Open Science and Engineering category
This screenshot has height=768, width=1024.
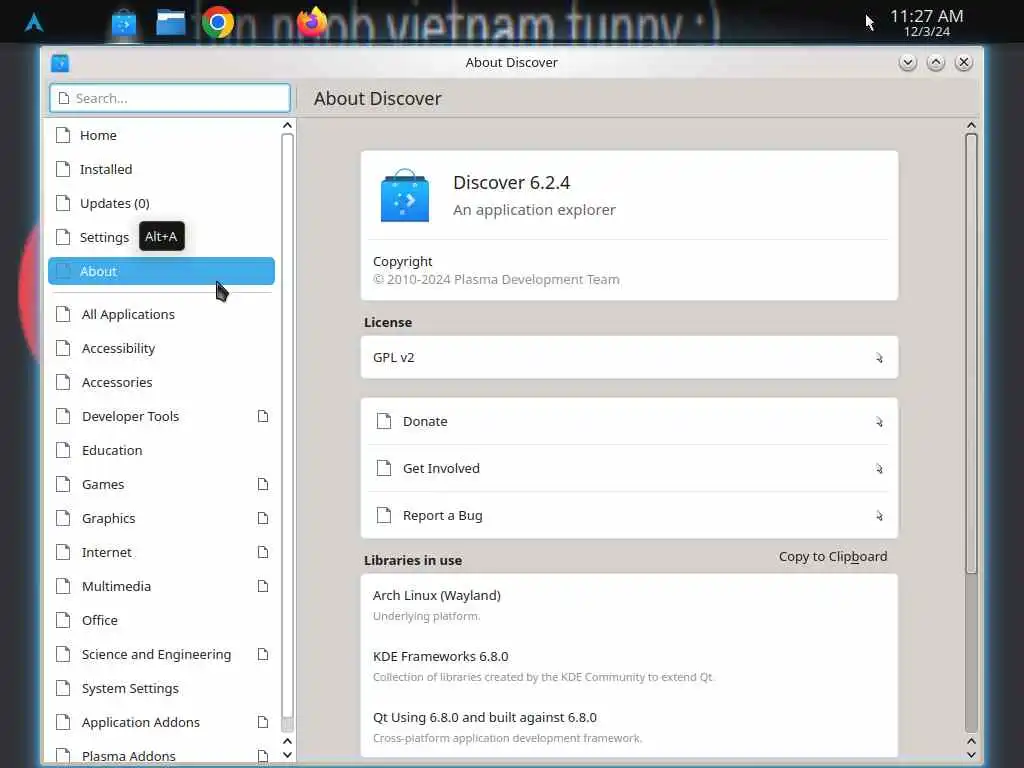coord(161,654)
